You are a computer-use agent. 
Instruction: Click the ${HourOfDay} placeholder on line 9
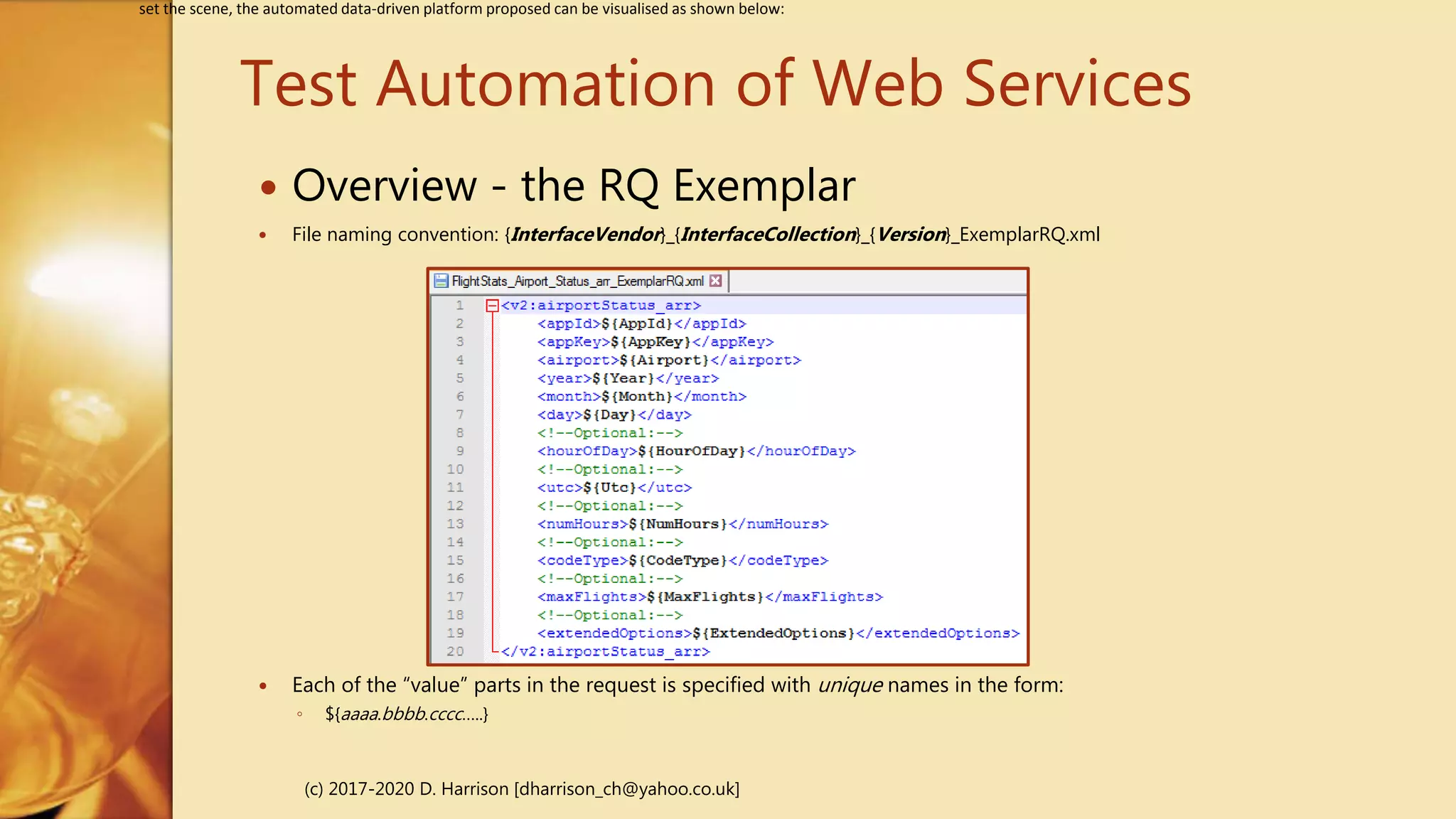[x=692, y=451]
